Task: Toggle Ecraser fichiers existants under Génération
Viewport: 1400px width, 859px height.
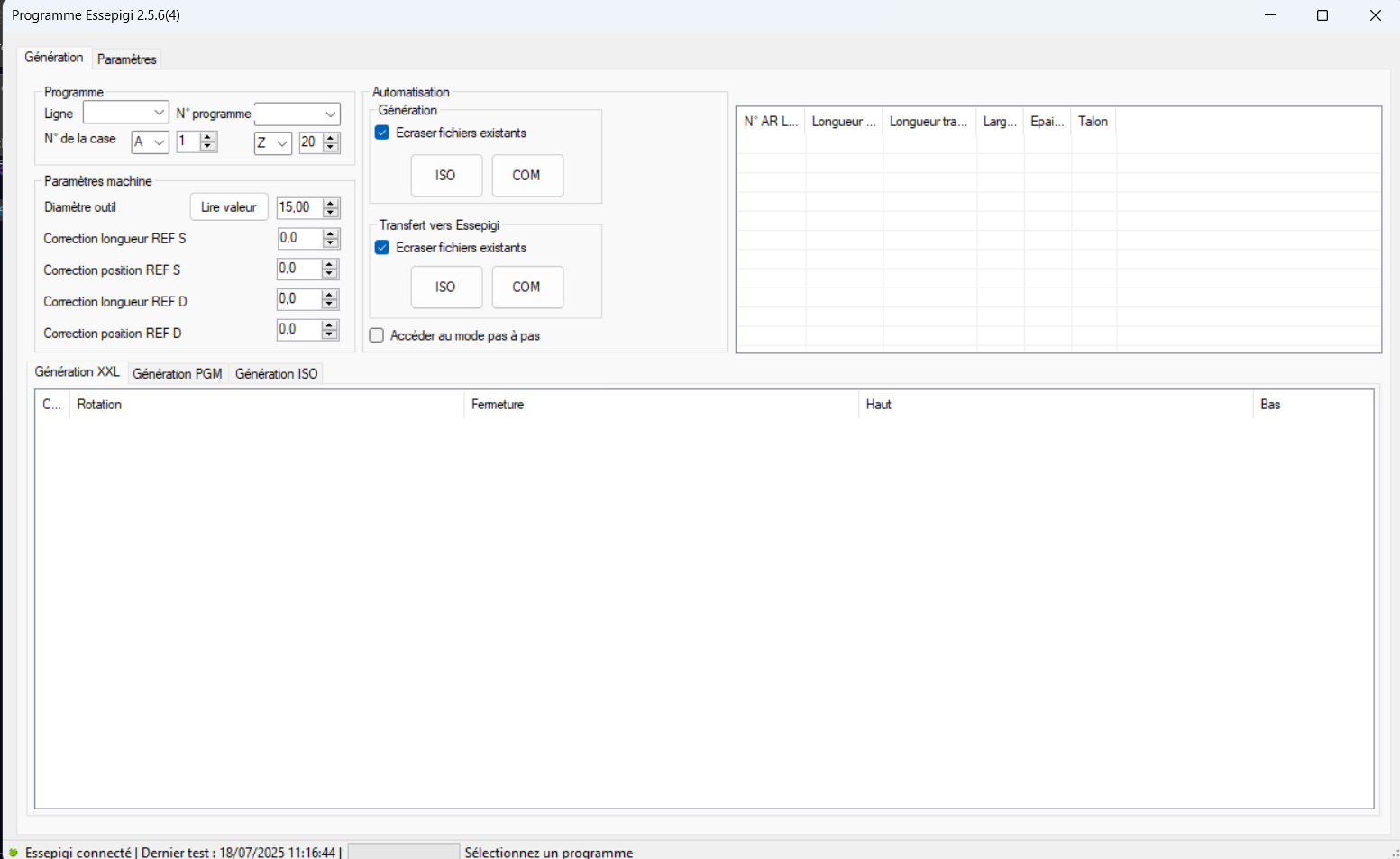Action: click(x=382, y=133)
